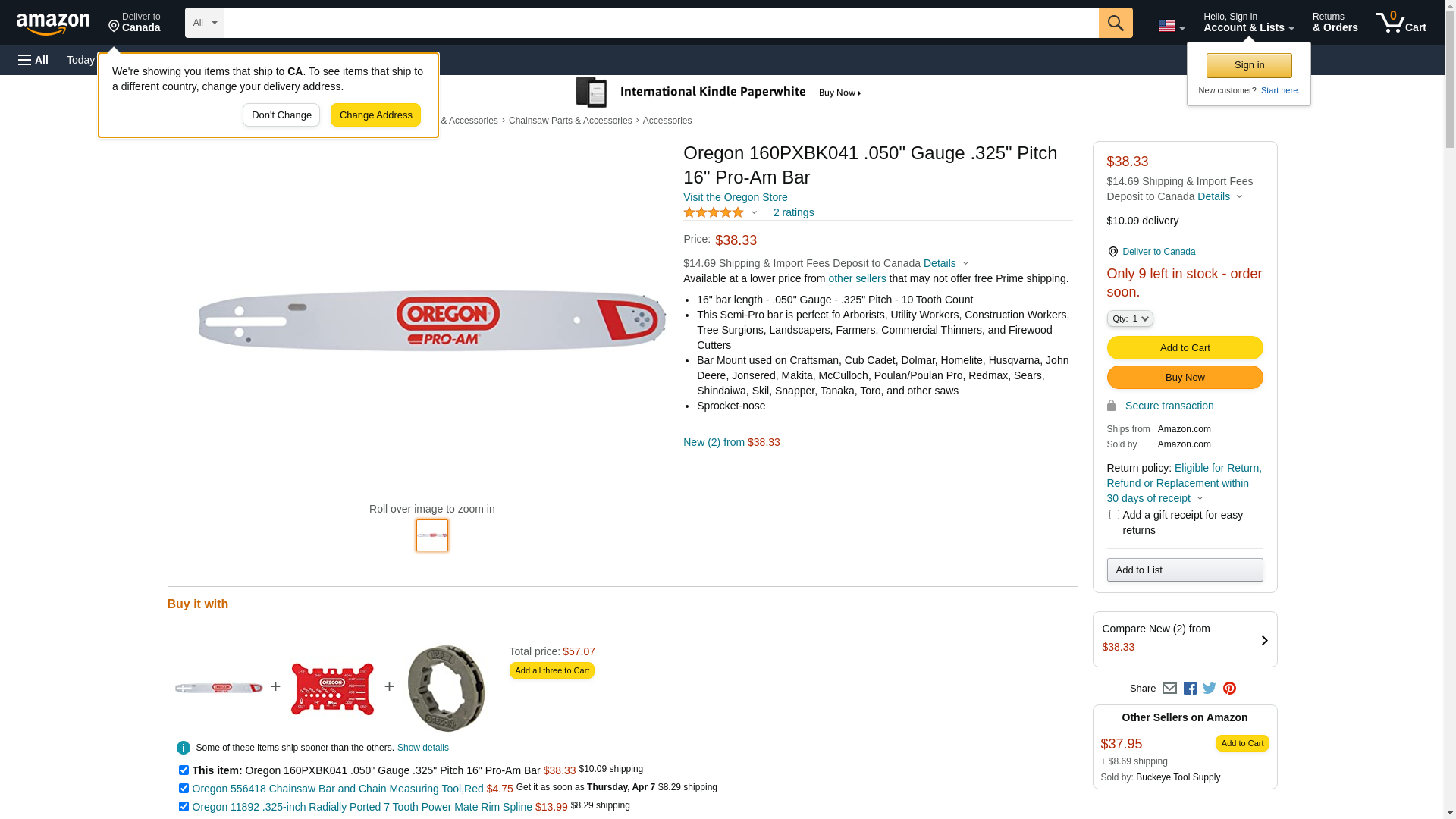Click the Buy Now button

click(x=1185, y=378)
